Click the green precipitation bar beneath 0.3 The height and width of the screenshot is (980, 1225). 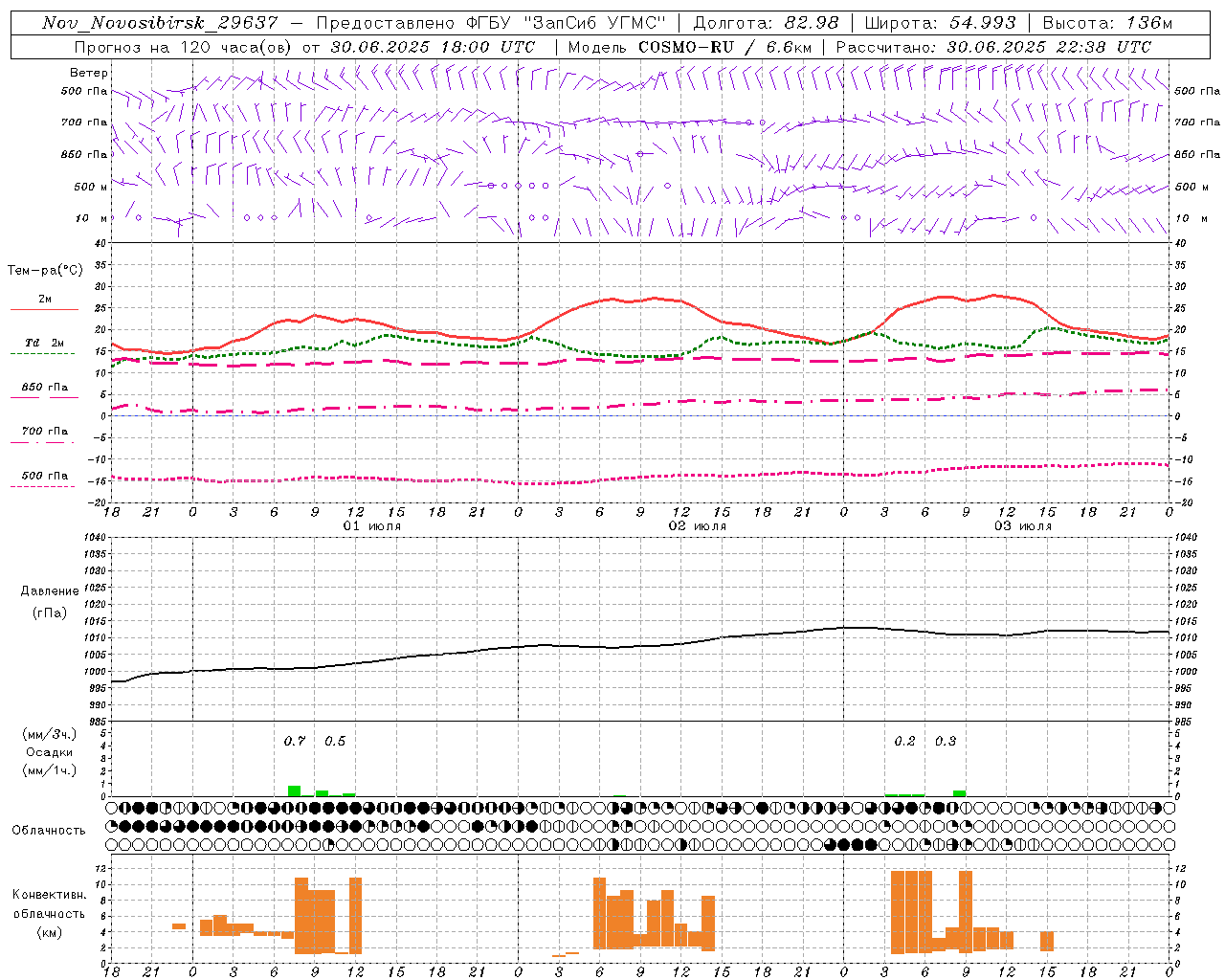[x=959, y=793]
